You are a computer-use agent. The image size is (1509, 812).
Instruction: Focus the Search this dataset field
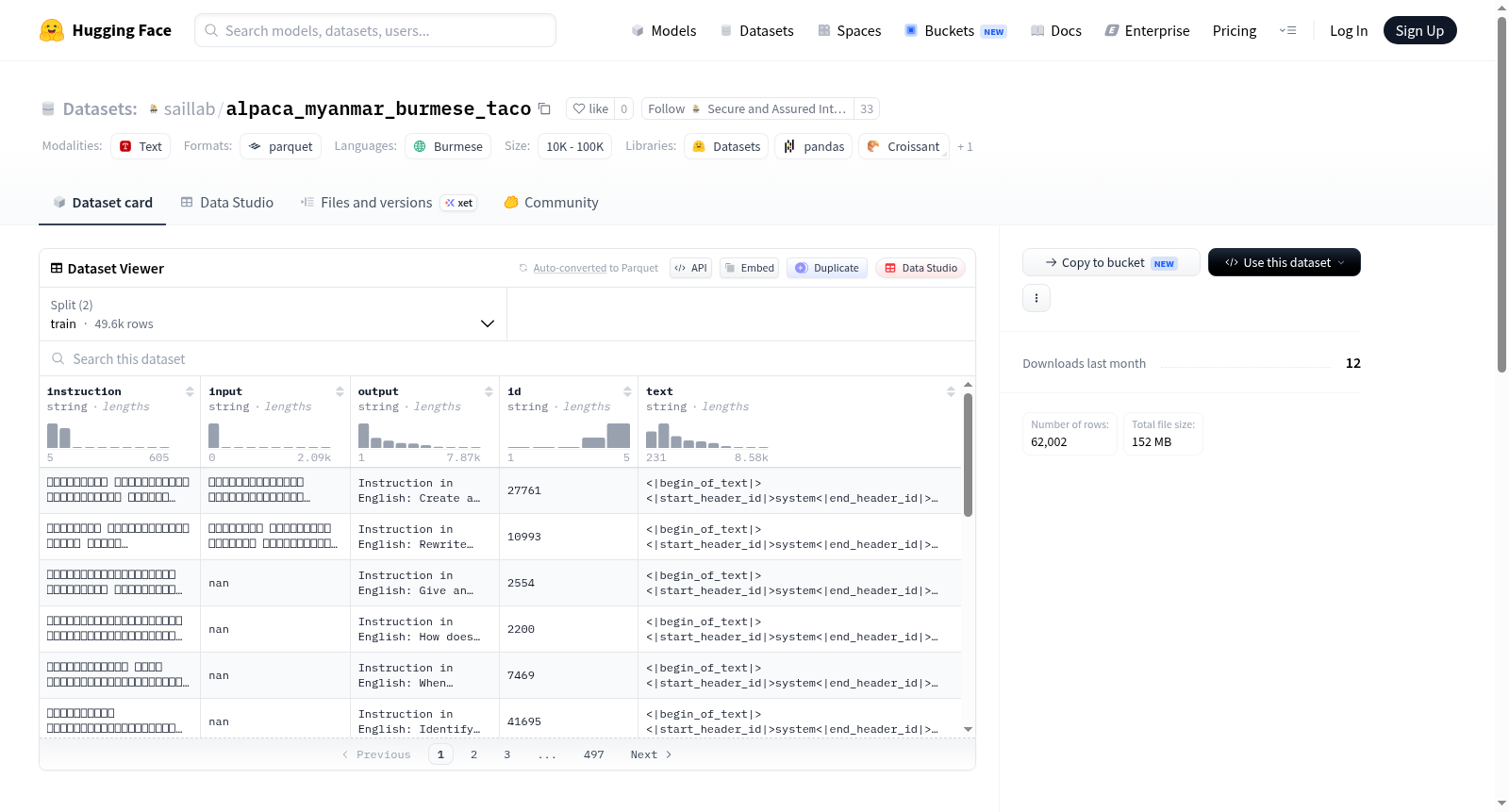[507, 358]
